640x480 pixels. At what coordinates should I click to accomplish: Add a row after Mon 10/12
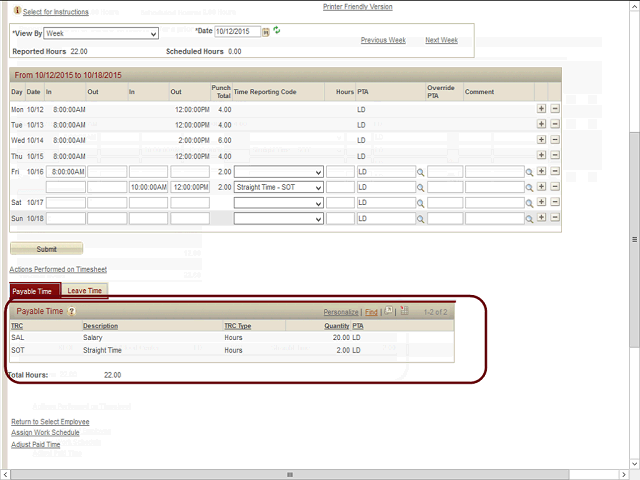coord(542,109)
